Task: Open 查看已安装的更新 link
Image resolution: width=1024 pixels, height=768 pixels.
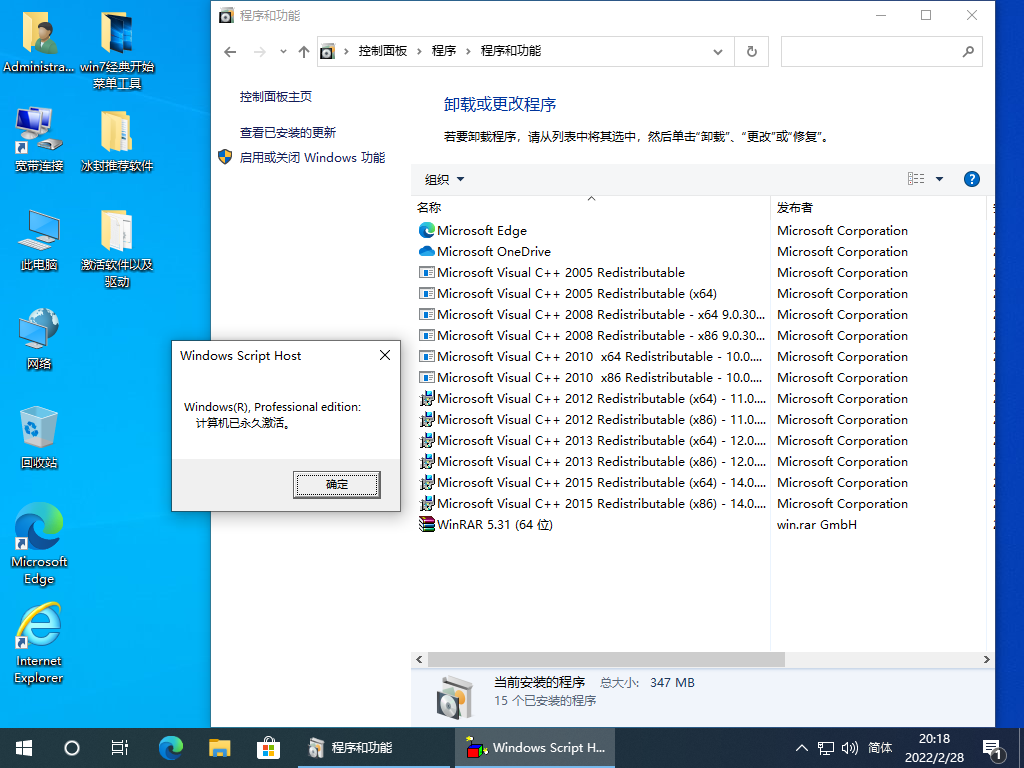Action: 287,133
